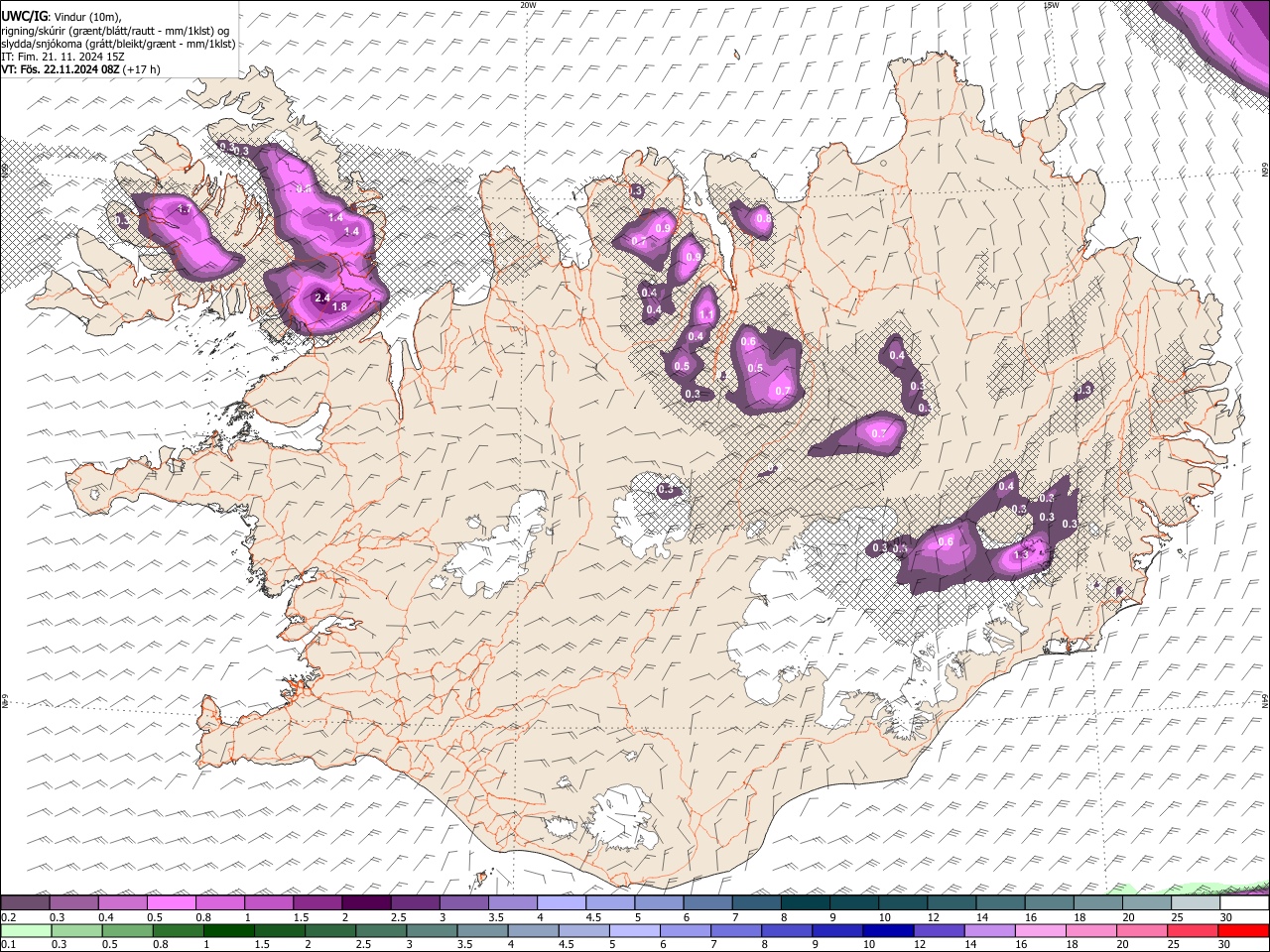The height and width of the screenshot is (952, 1270).
Task: Click the 'rigning/skúrir' legend description line
Action: point(115,31)
